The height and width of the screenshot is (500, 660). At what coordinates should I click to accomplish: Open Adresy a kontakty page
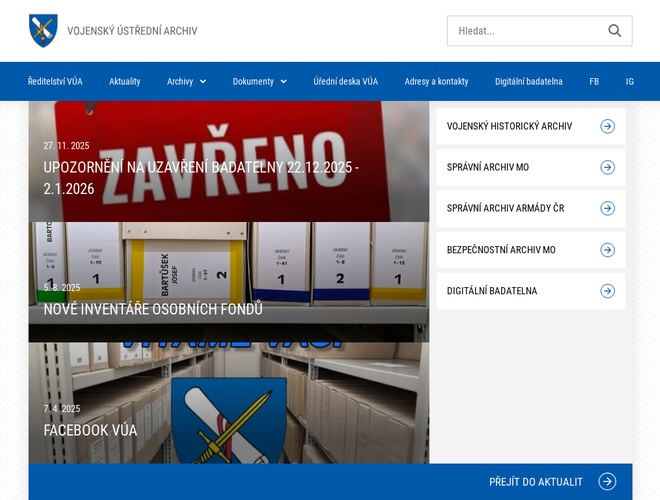point(436,81)
